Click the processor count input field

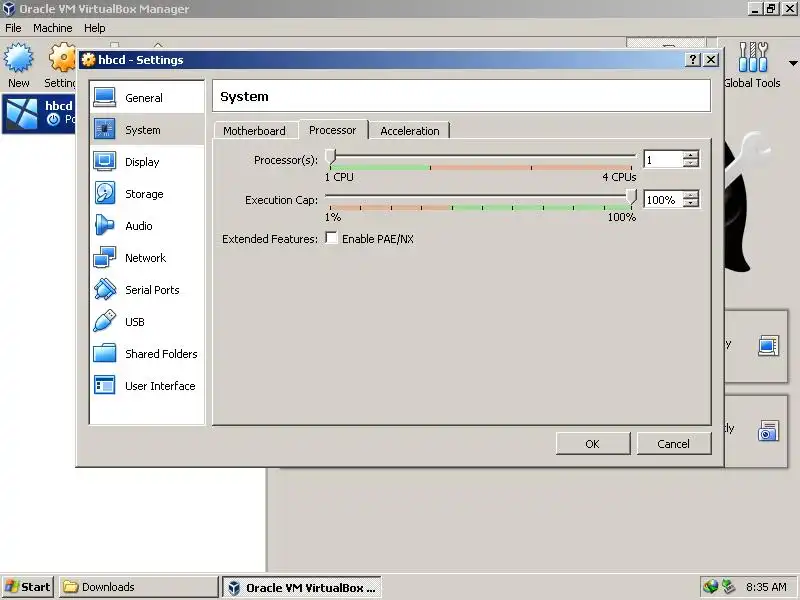(663, 160)
